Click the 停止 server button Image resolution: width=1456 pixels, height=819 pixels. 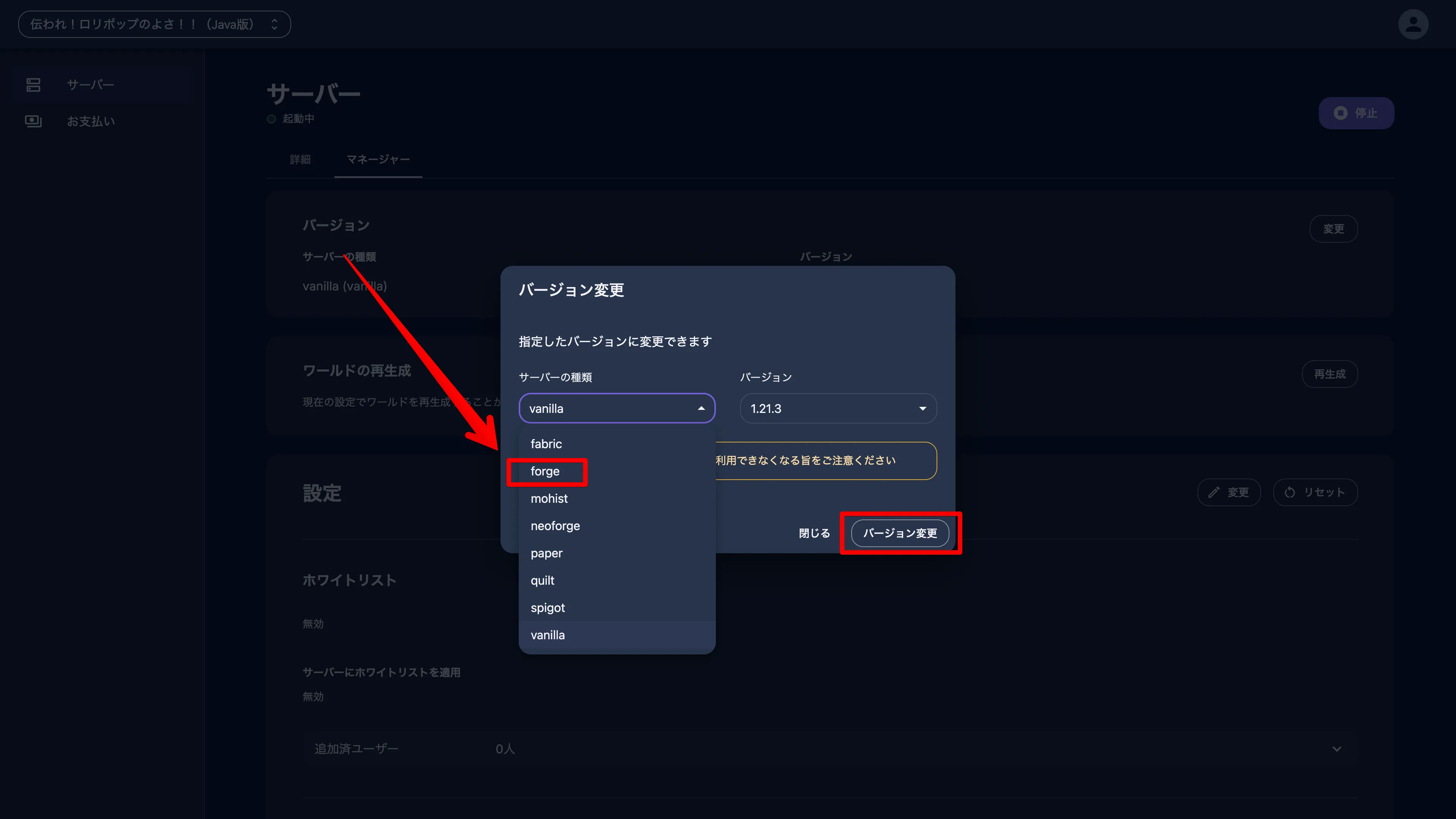pyautogui.click(x=1356, y=113)
